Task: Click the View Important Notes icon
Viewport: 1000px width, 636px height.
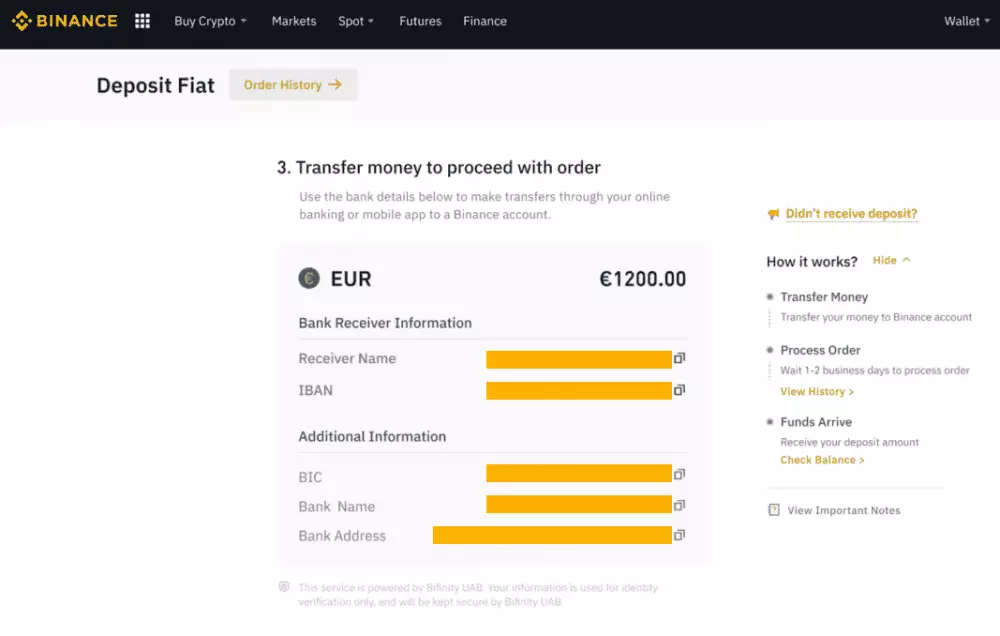Action: tap(773, 510)
